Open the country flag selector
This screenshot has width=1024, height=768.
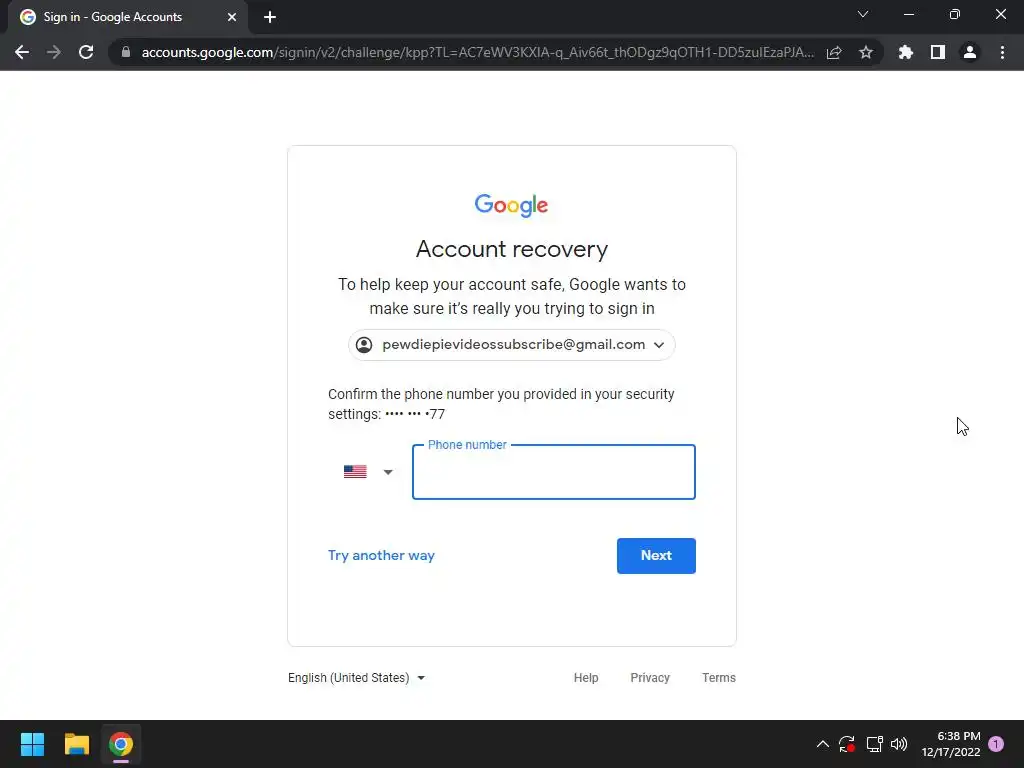368,472
